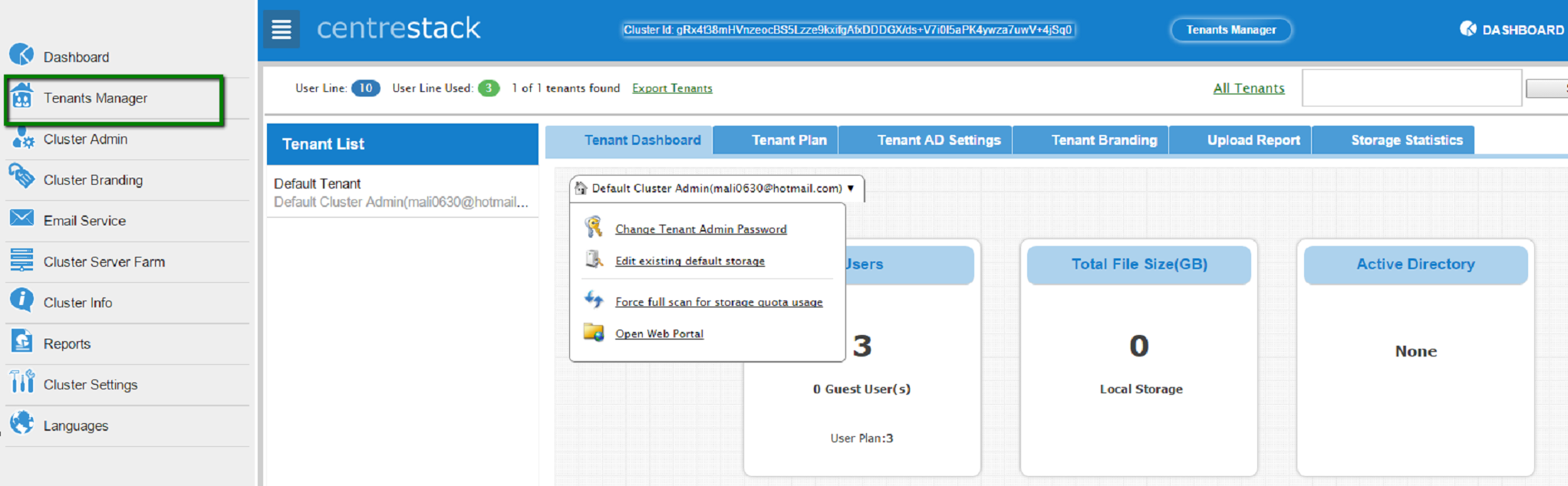Open Tenant AD Settings tab
Image resolution: width=1568 pixels, height=486 pixels.
(925, 140)
